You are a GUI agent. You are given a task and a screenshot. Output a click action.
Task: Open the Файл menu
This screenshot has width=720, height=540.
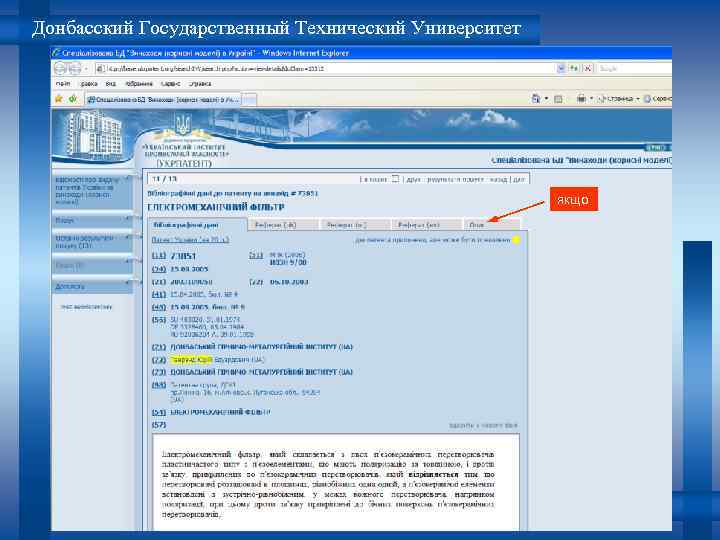click(x=63, y=84)
